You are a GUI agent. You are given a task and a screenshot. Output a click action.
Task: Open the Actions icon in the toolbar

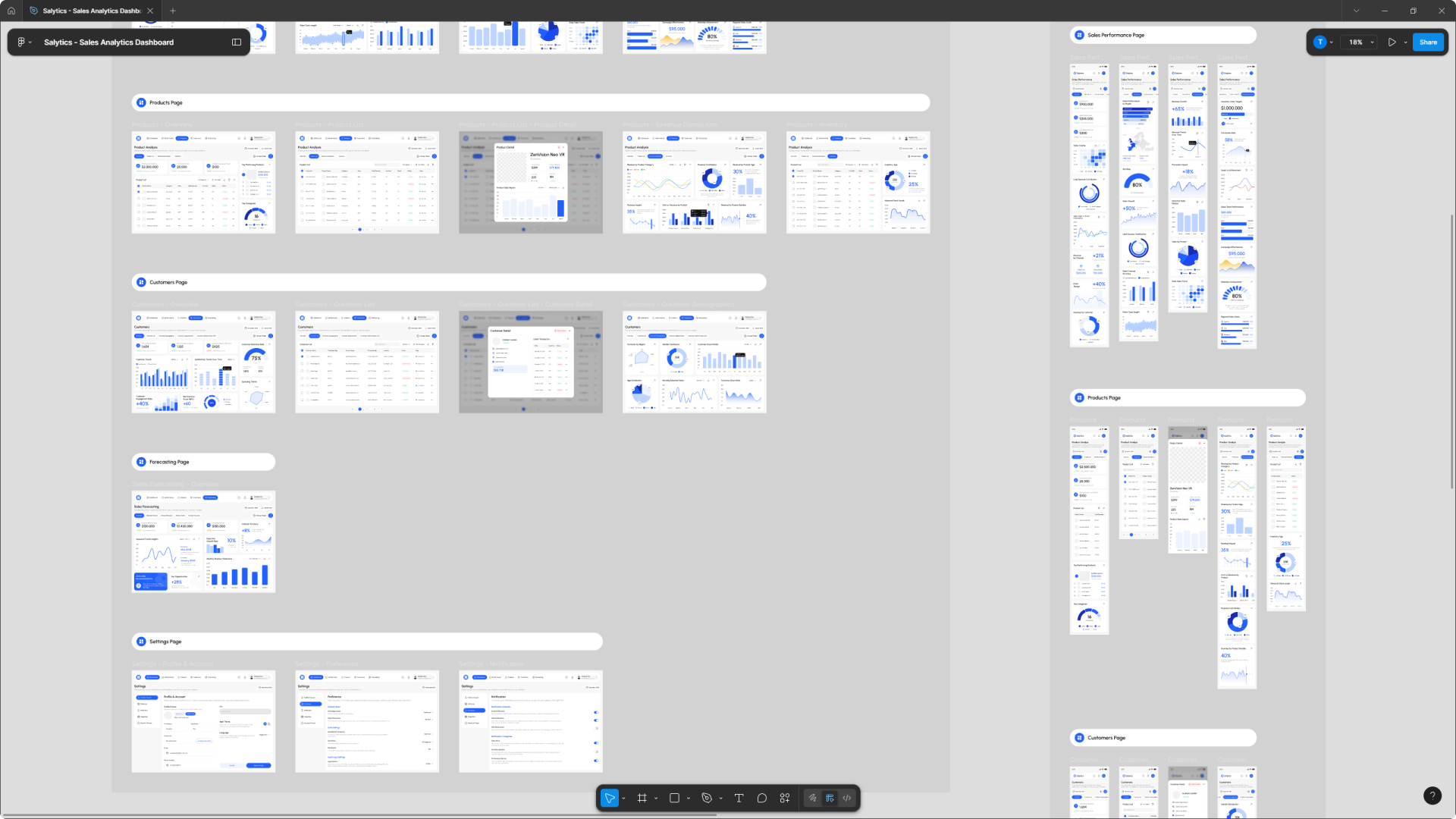point(784,798)
